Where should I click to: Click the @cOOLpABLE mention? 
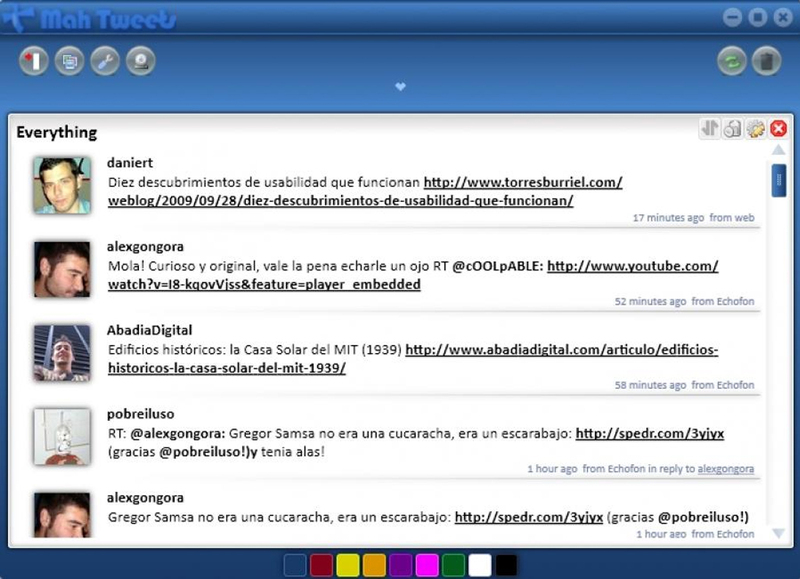(x=497, y=266)
